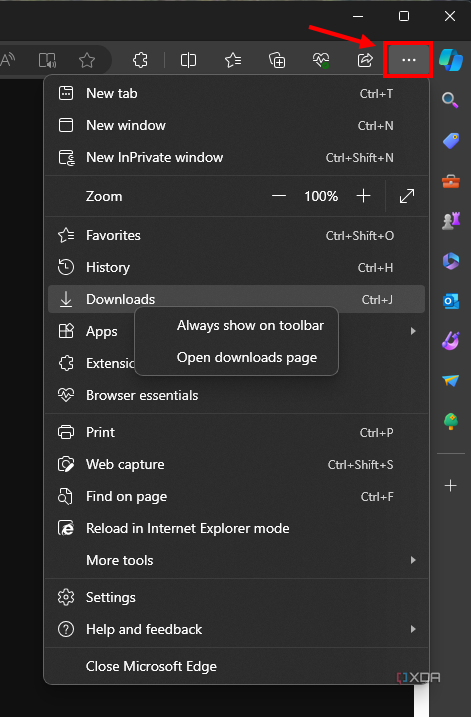The image size is (471, 717).
Task: Open sidebar Outlook icon
Action: point(451,301)
